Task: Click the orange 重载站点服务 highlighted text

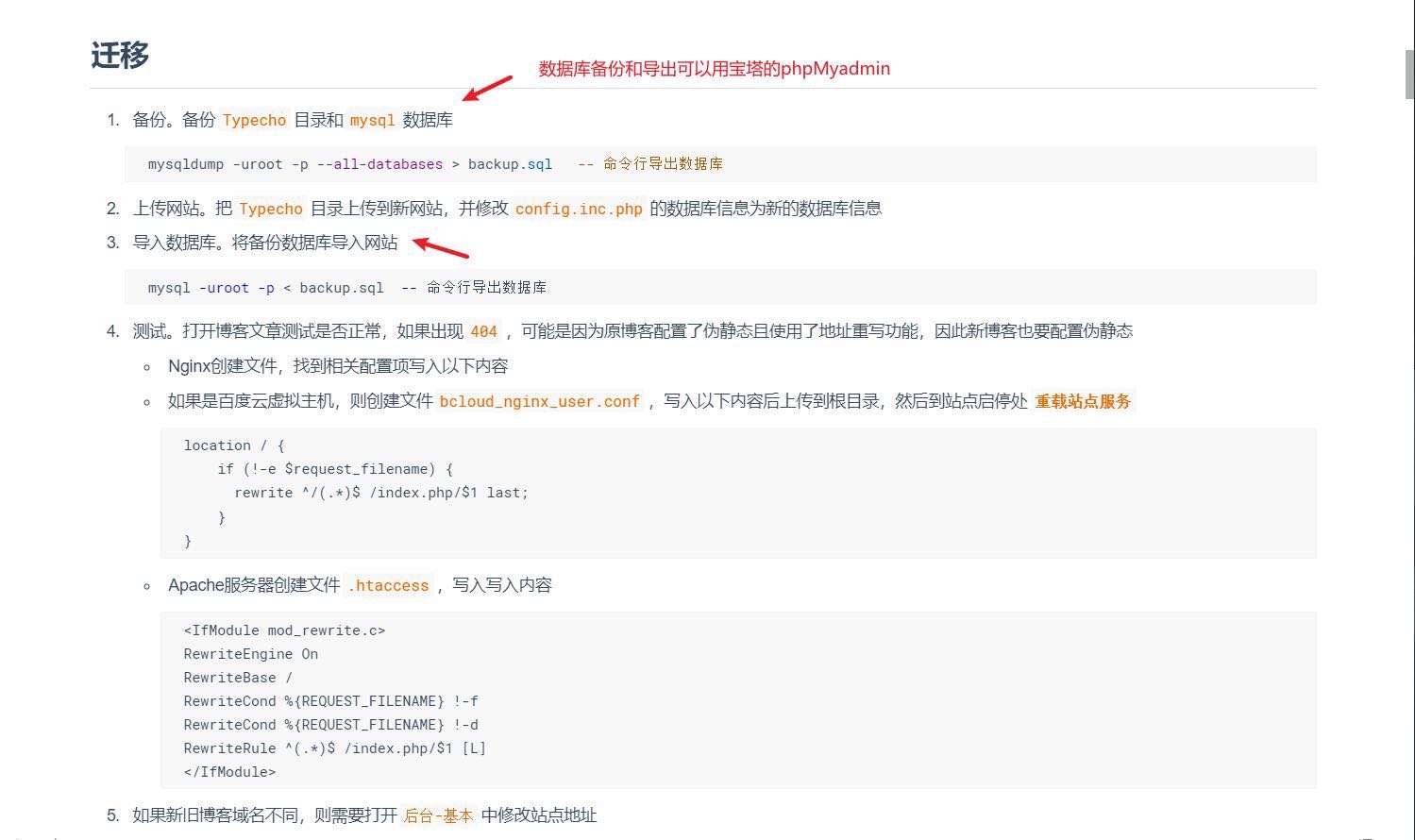Action: (1082, 401)
